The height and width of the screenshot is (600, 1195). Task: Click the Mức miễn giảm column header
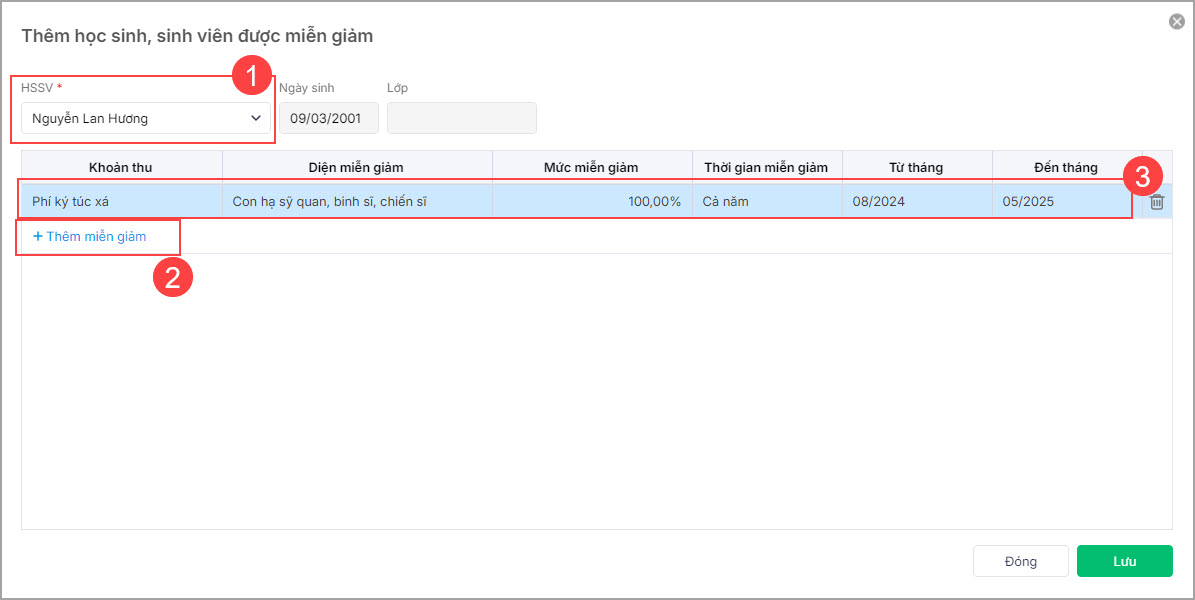click(591, 167)
